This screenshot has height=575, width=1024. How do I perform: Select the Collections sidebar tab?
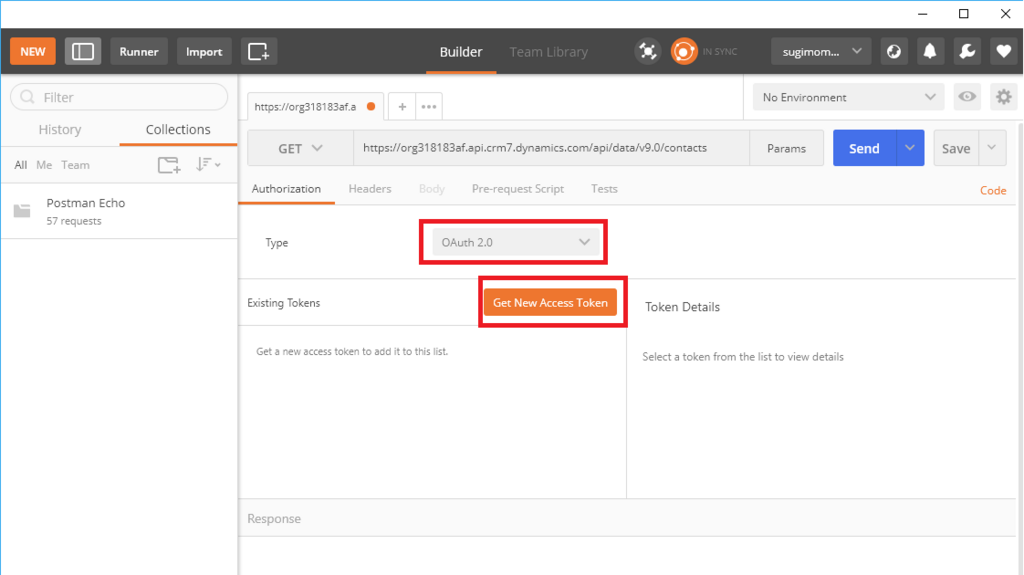point(178,129)
